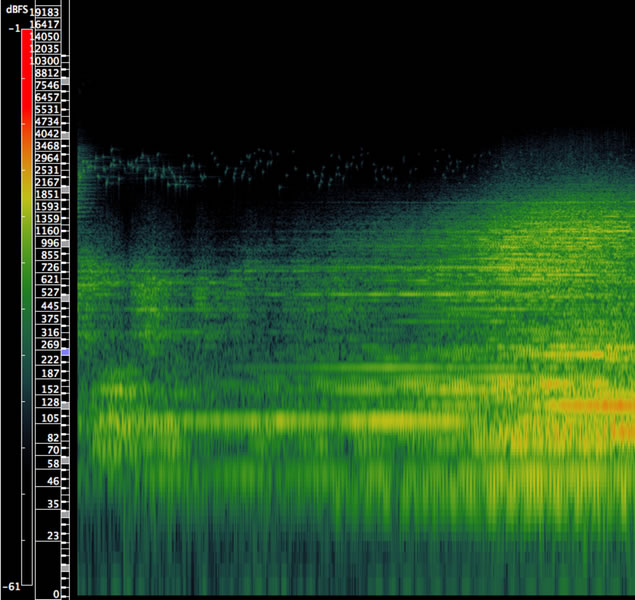Click the orange-red hotspot in the spectrogram
This screenshot has width=635, height=600.
click(x=590, y=405)
